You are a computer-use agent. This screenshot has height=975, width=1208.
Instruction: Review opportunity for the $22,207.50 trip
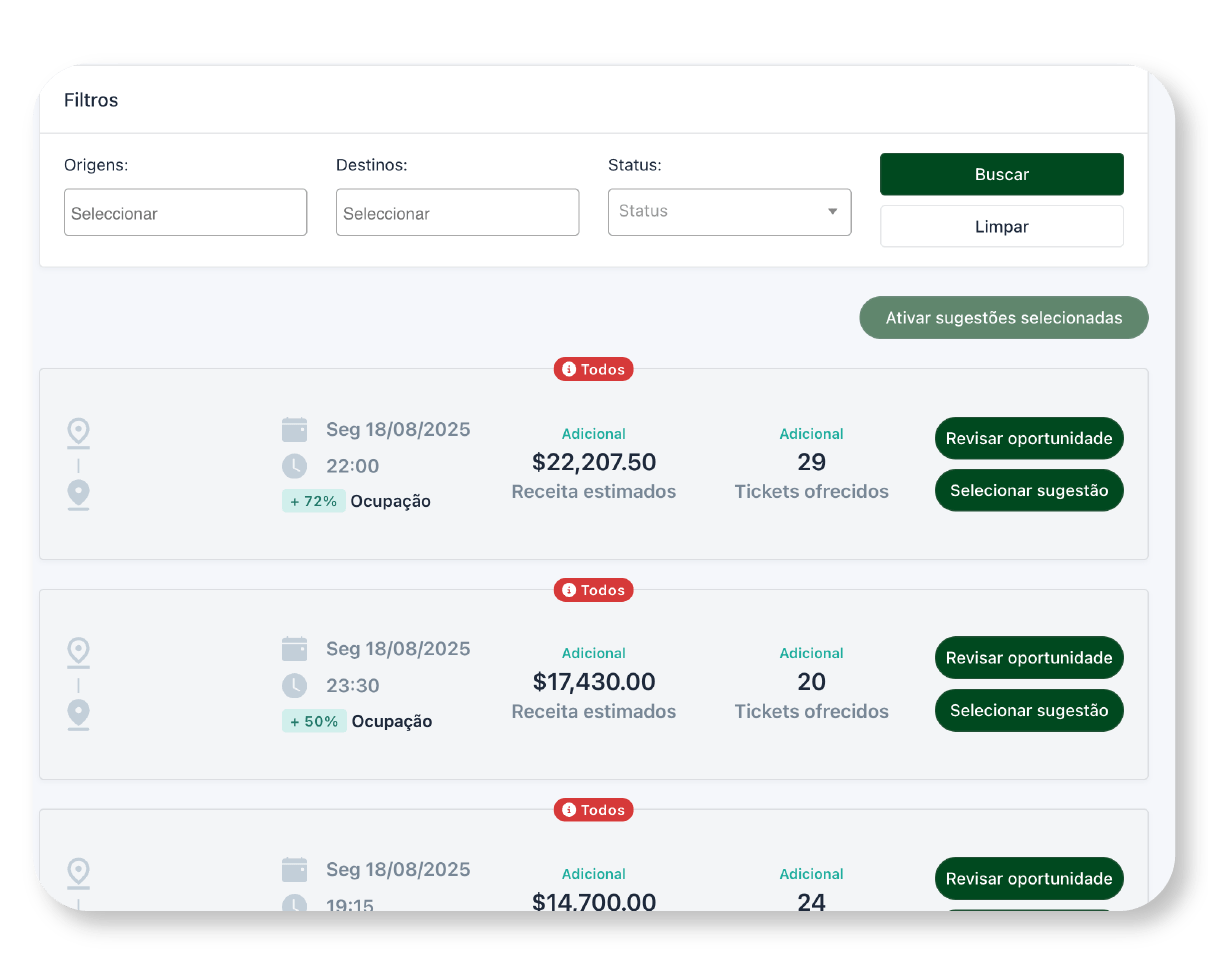(x=1029, y=438)
